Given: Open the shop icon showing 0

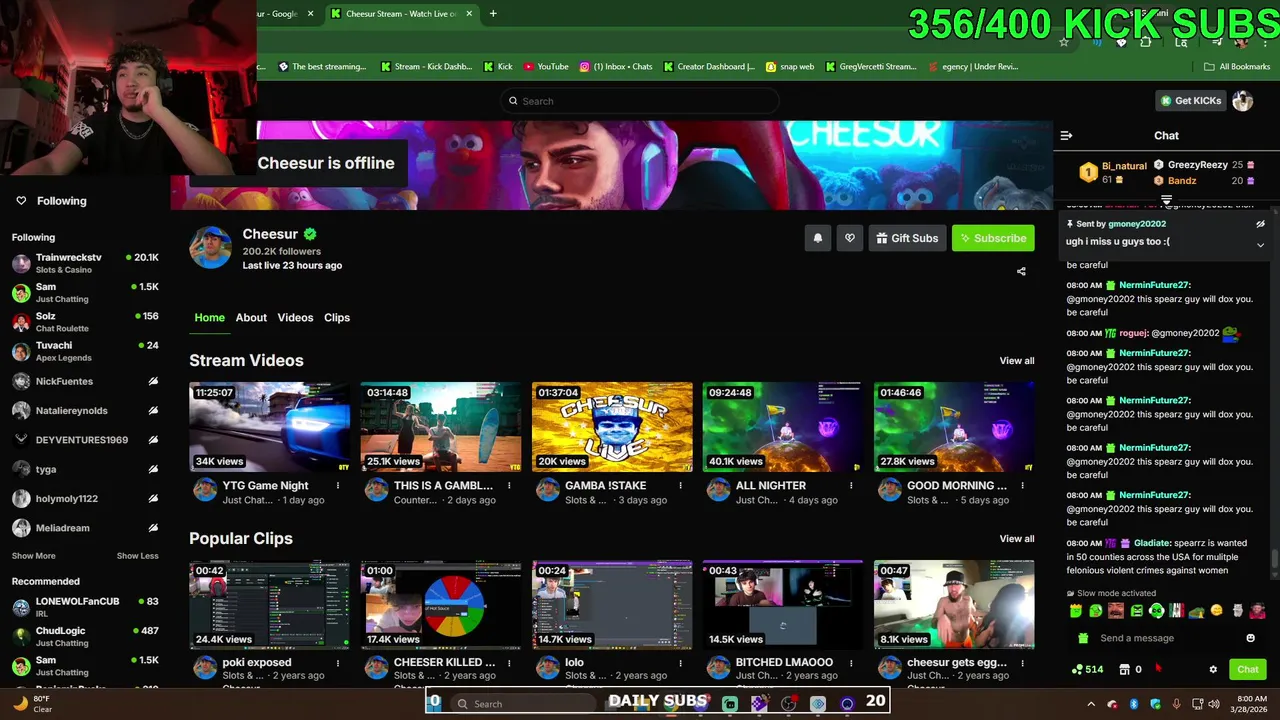Looking at the screenshot, I should point(1130,669).
